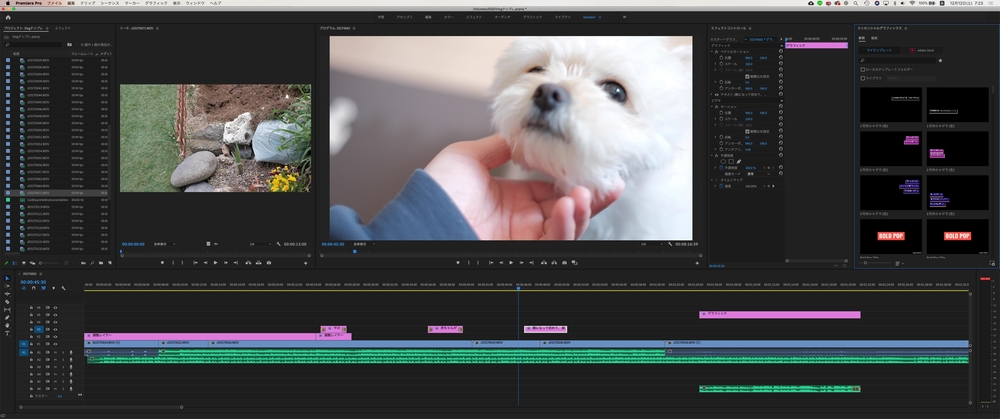Toggle uniform scale checkbox under ベクトルモーション
Image resolution: width=1000 pixels, height=419 pixels.
pyautogui.click(x=747, y=76)
